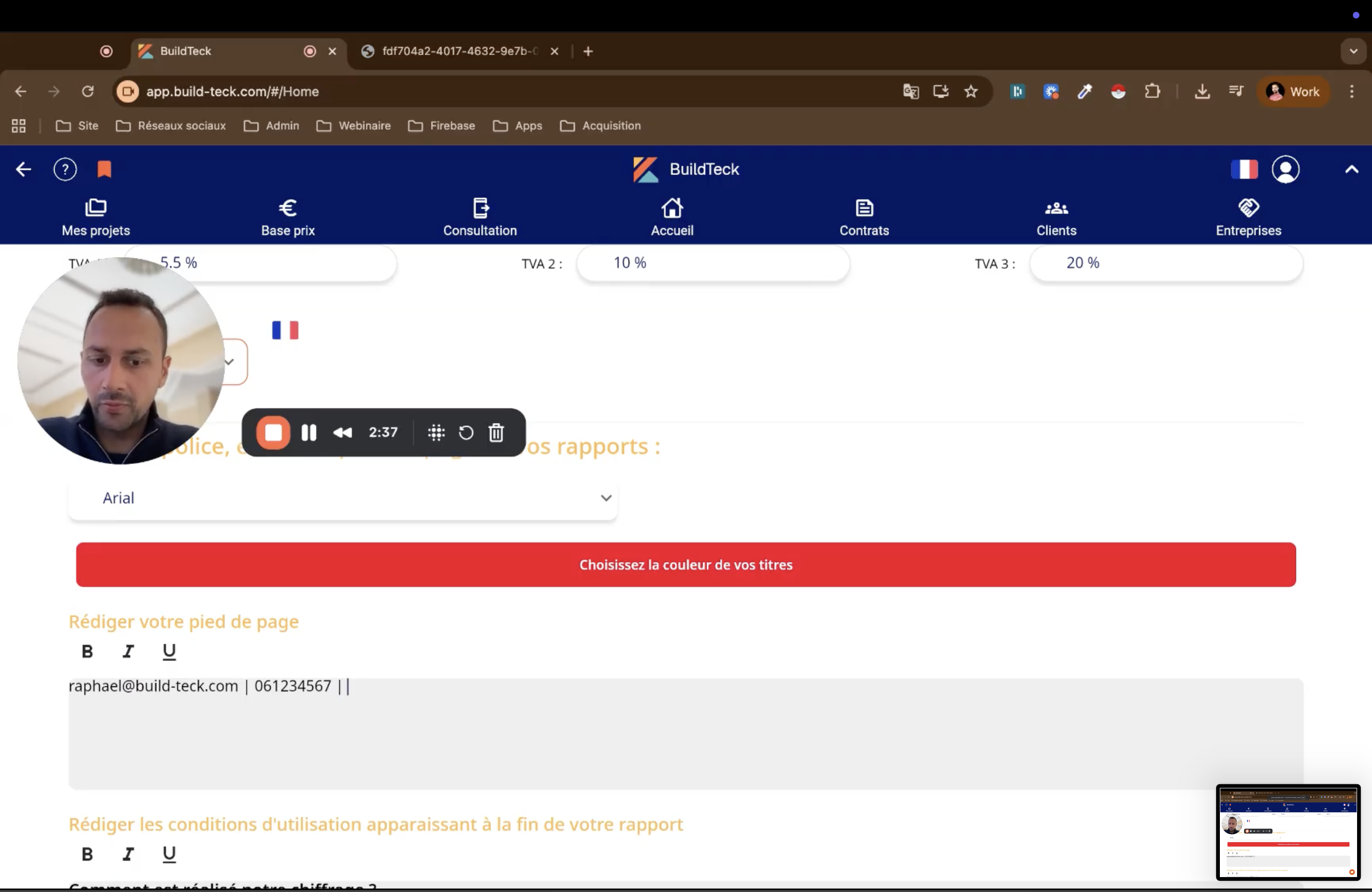The height and width of the screenshot is (892, 1372).
Task: Open Webinaire bookmarks folder
Action: [x=353, y=125]
